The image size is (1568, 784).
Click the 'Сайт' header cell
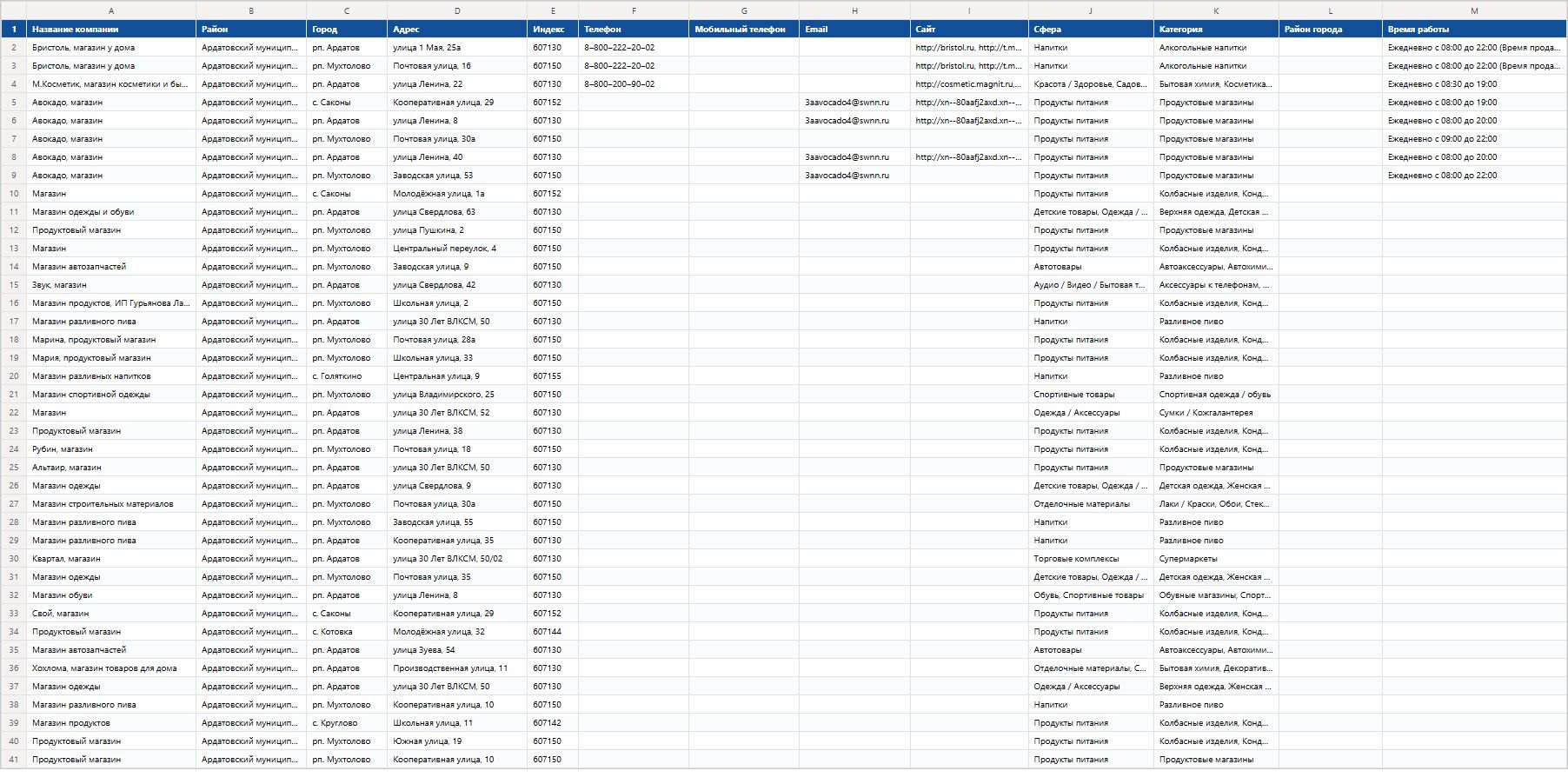click(x=969, y=30)
